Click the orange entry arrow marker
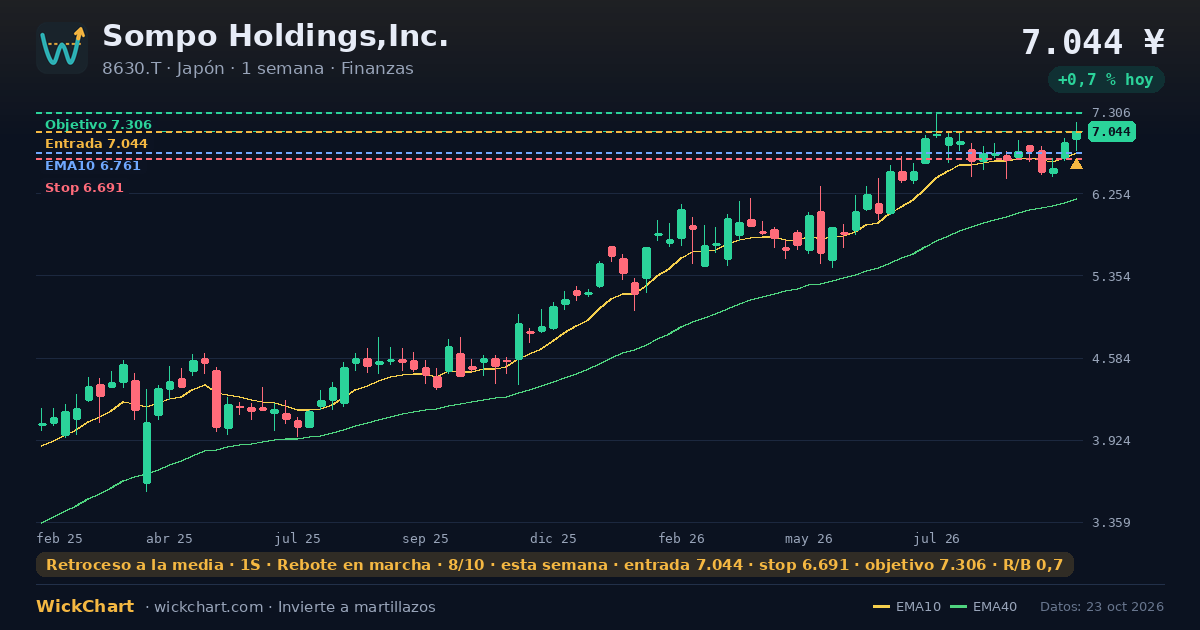The image size is (1200, 630). click(1076, 164)
